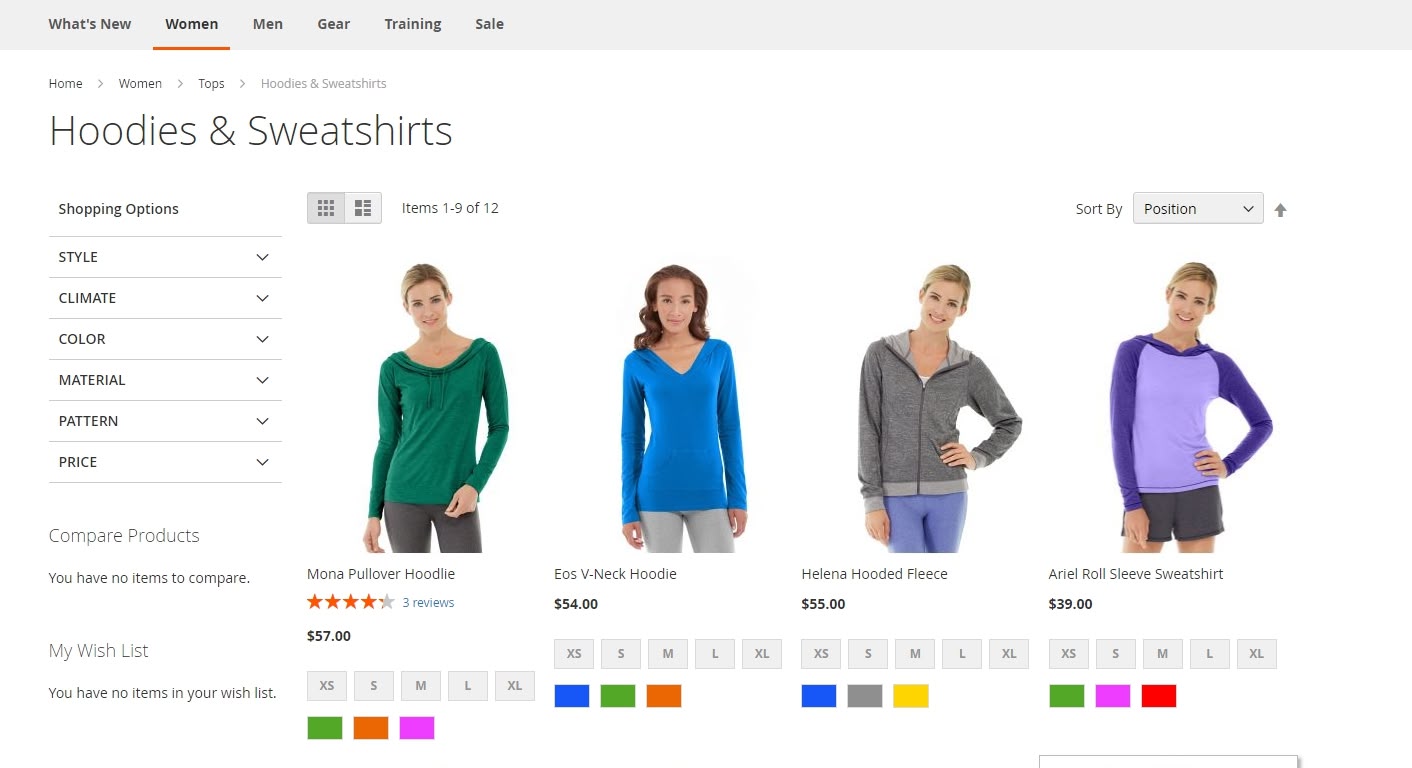Expand the PATTERN filter

(x=165, y=421)
